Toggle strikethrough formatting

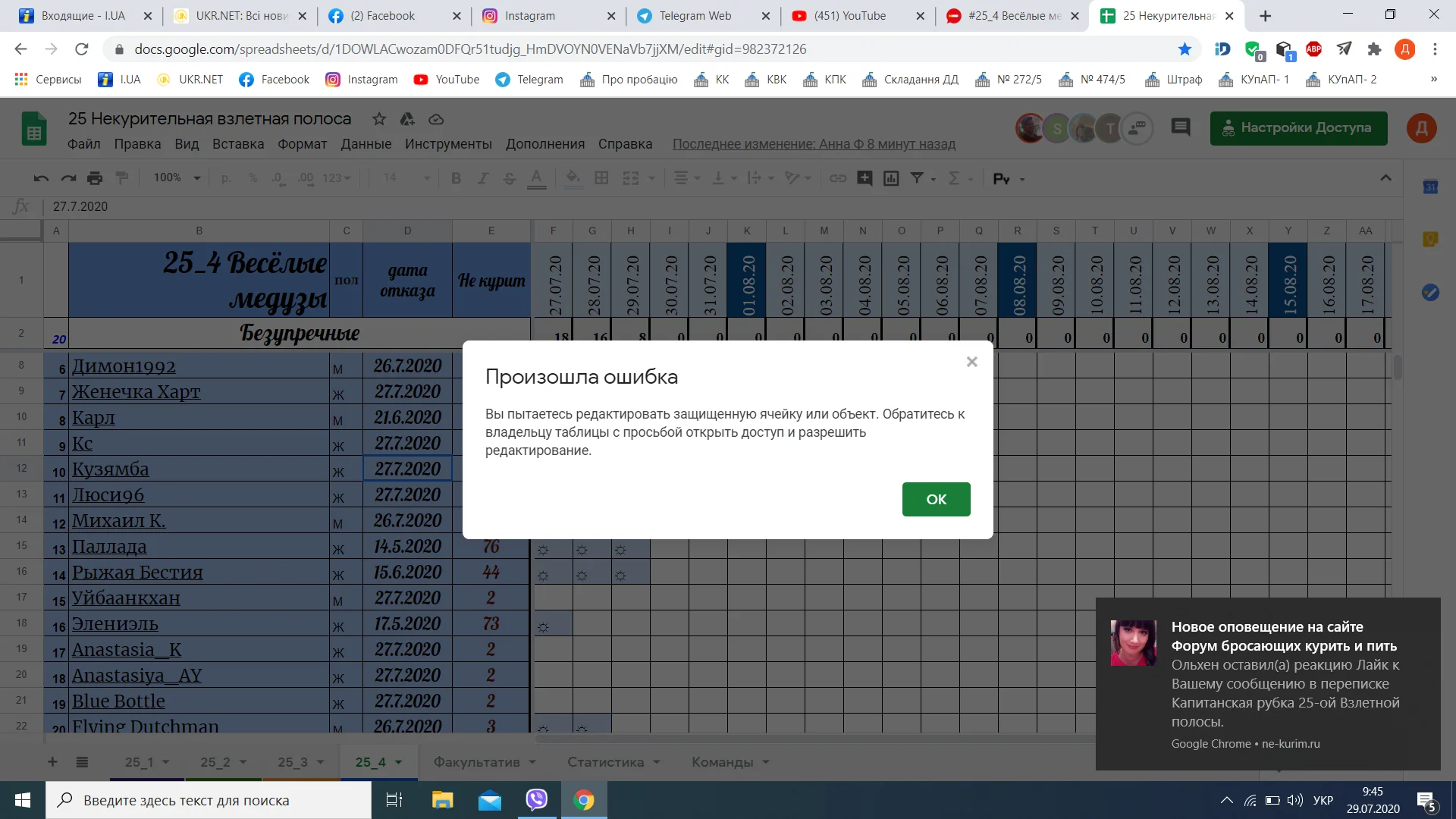point(509,178)
